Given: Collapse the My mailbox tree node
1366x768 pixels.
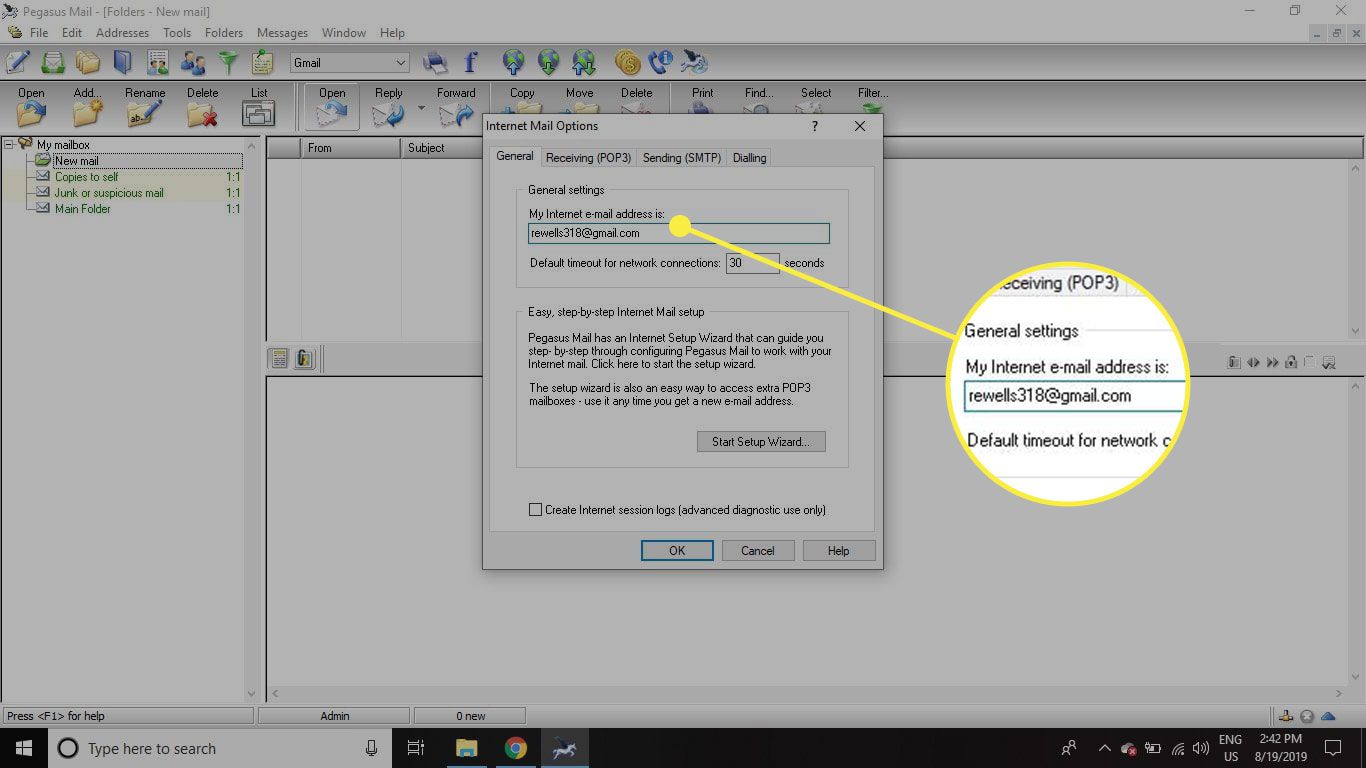Looking at the screenshot, I should [9, 145].
